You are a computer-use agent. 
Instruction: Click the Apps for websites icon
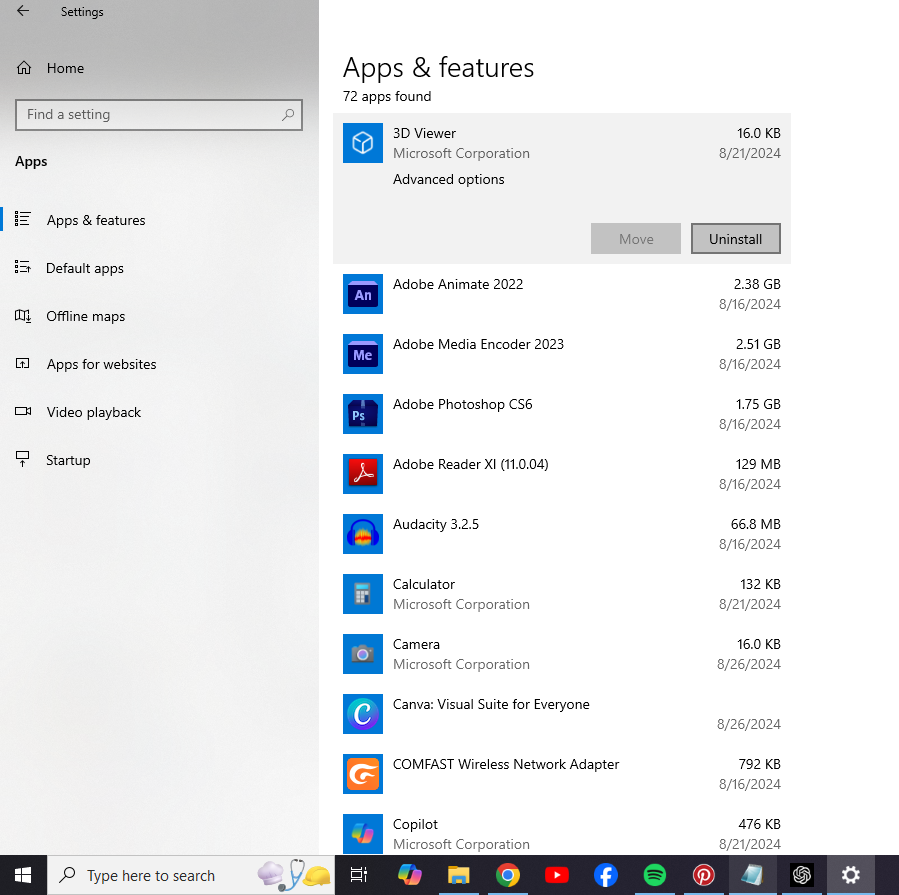[x=22, y=364]
